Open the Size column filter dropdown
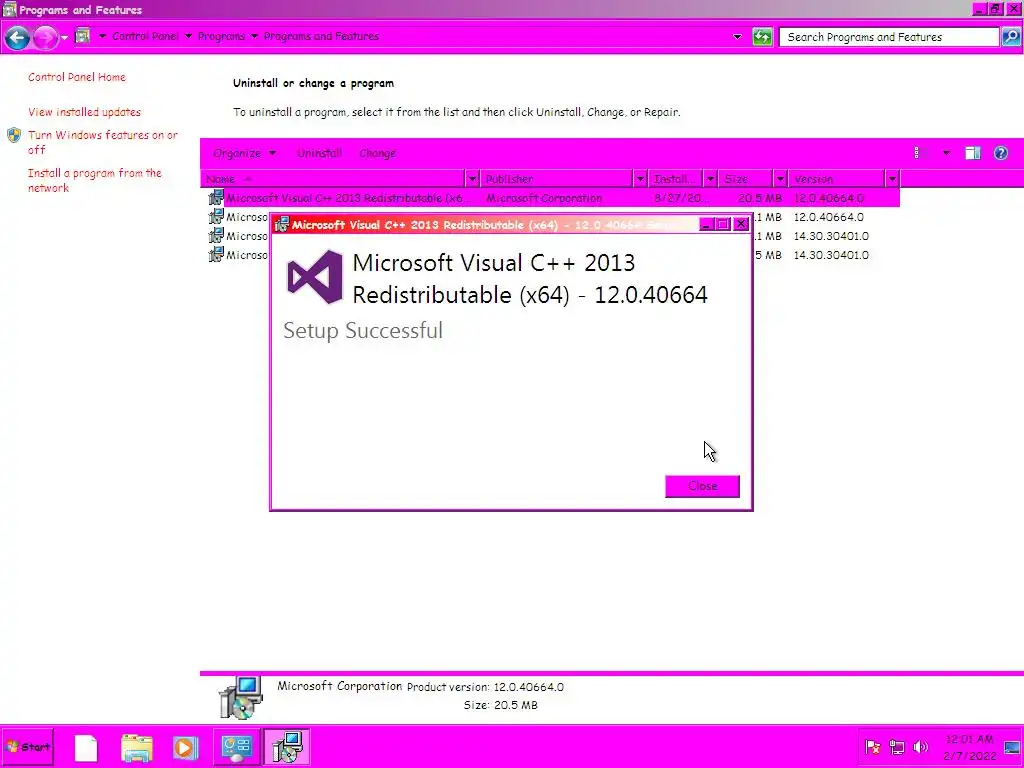The width and height of the screenshot is (1024, 768). [x=780, y=179]
